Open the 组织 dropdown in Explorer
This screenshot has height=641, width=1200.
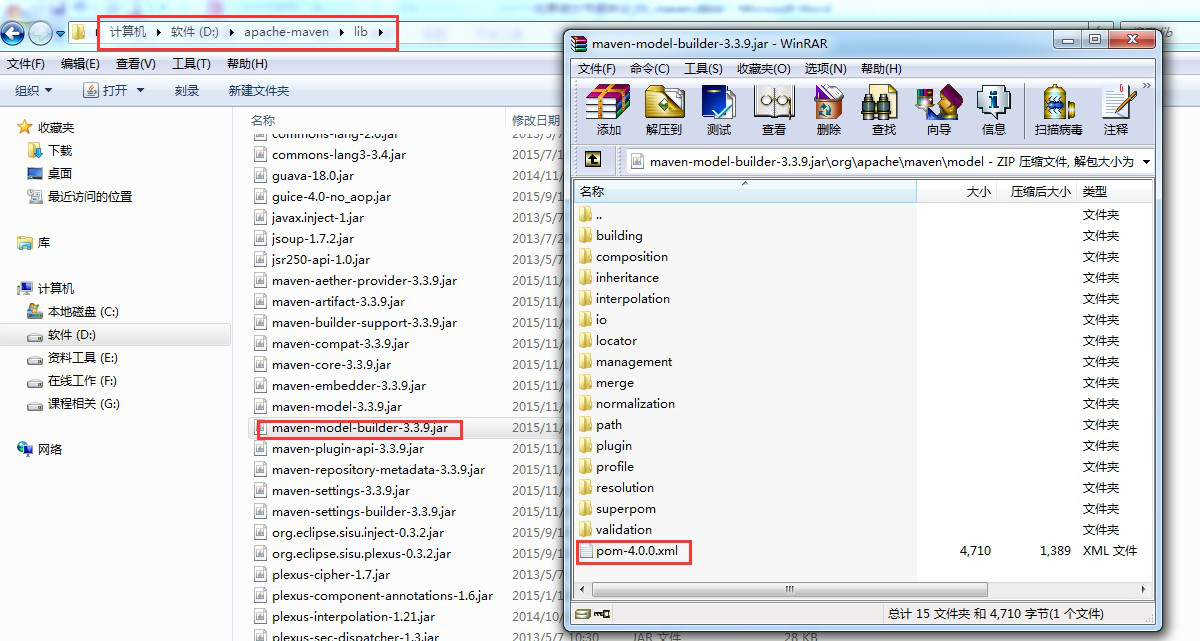[33, 90]
